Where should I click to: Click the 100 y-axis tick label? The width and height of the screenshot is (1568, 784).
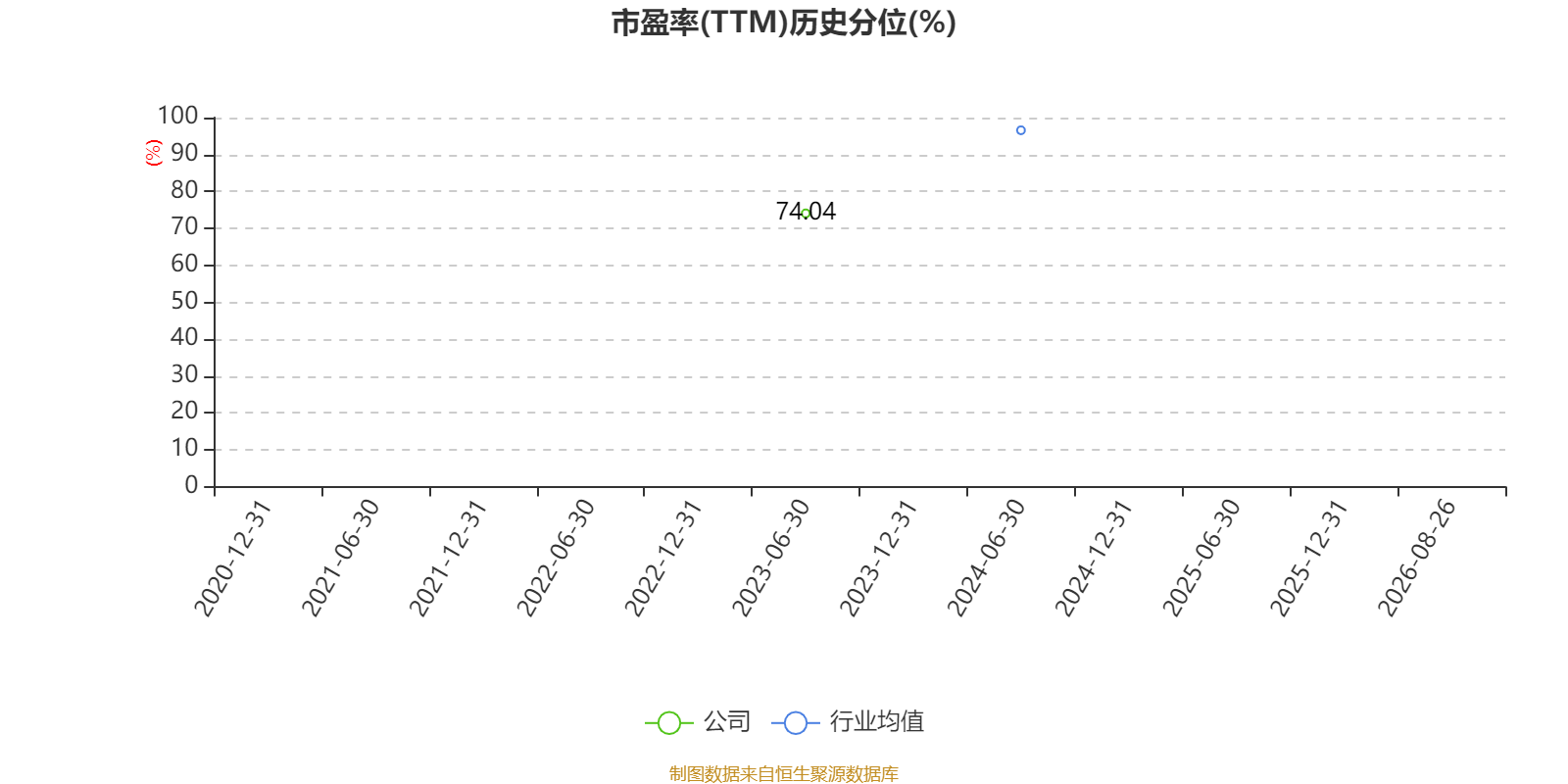(178, 116)
